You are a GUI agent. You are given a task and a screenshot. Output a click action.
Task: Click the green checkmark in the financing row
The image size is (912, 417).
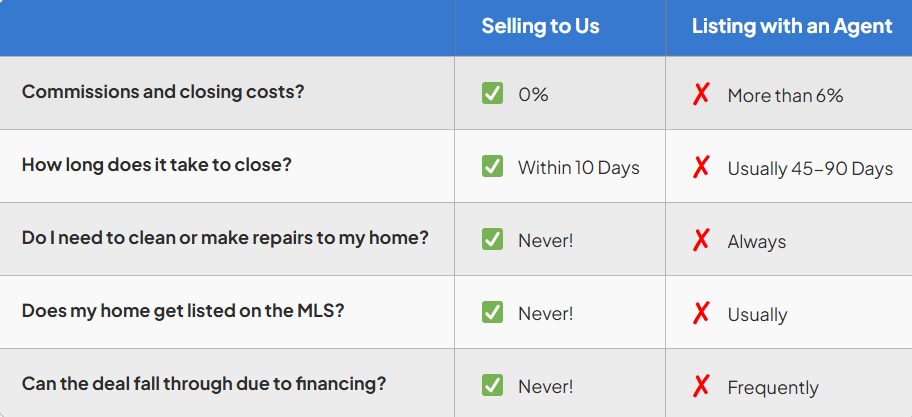(x=492, y=386)
